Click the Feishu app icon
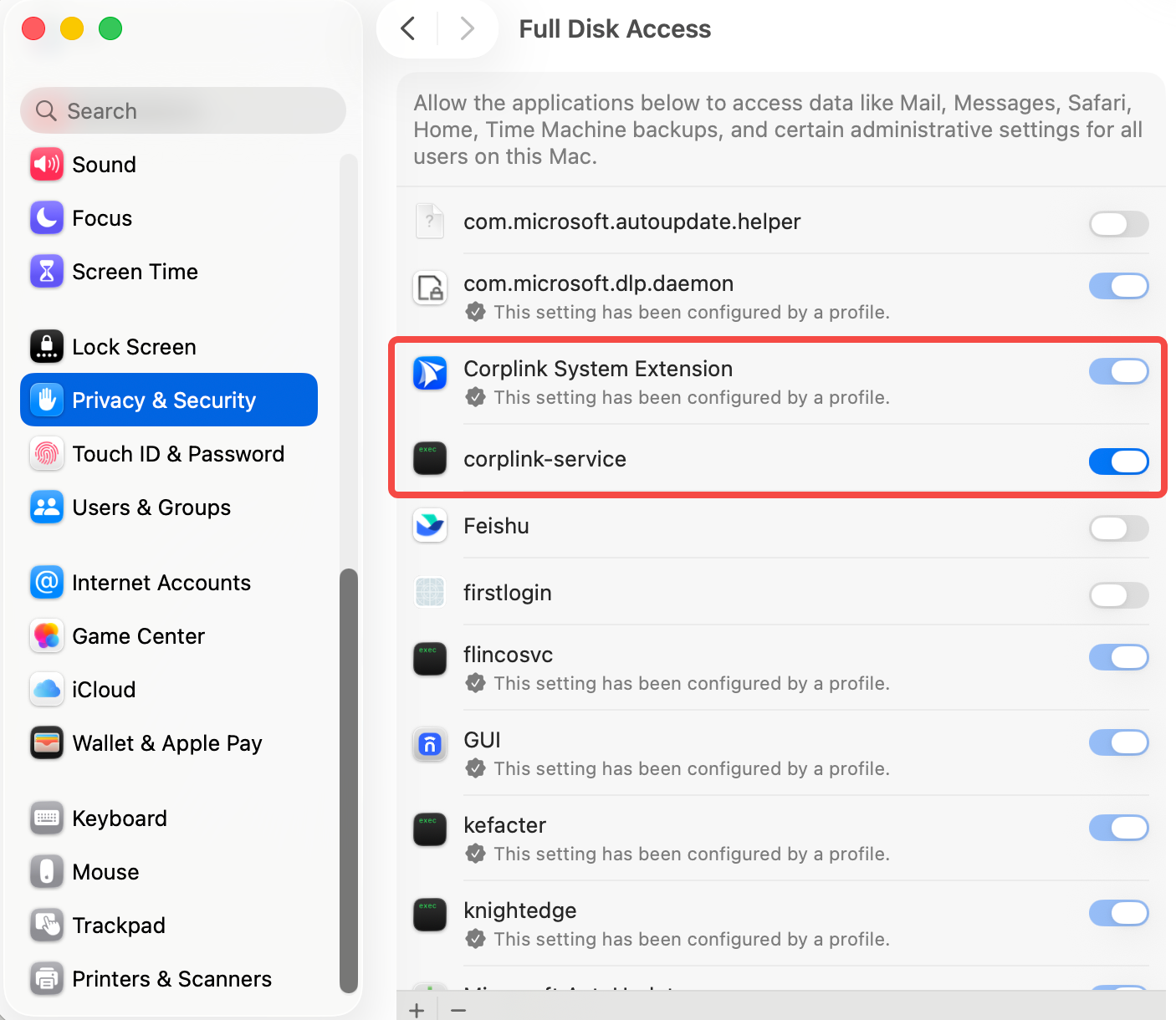Viewport: 1176px width, 1020px height. [430, 525]
